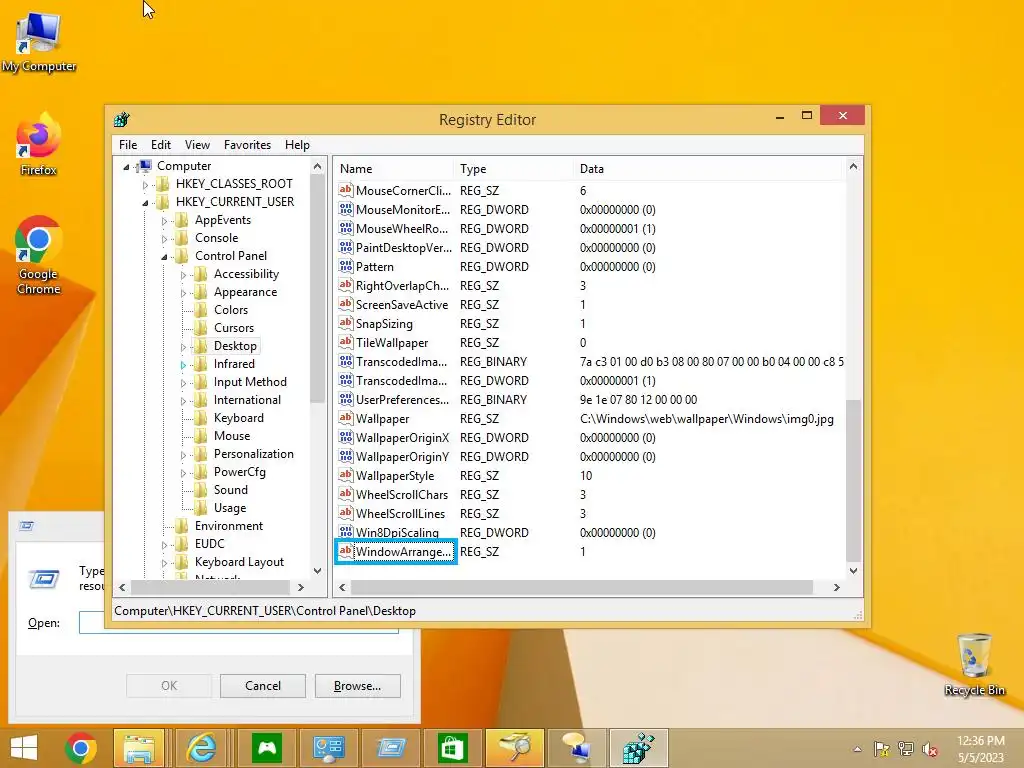Select the MouseMonitorE... DWORD icon
Screen dimensions: 1024x768
345,209
